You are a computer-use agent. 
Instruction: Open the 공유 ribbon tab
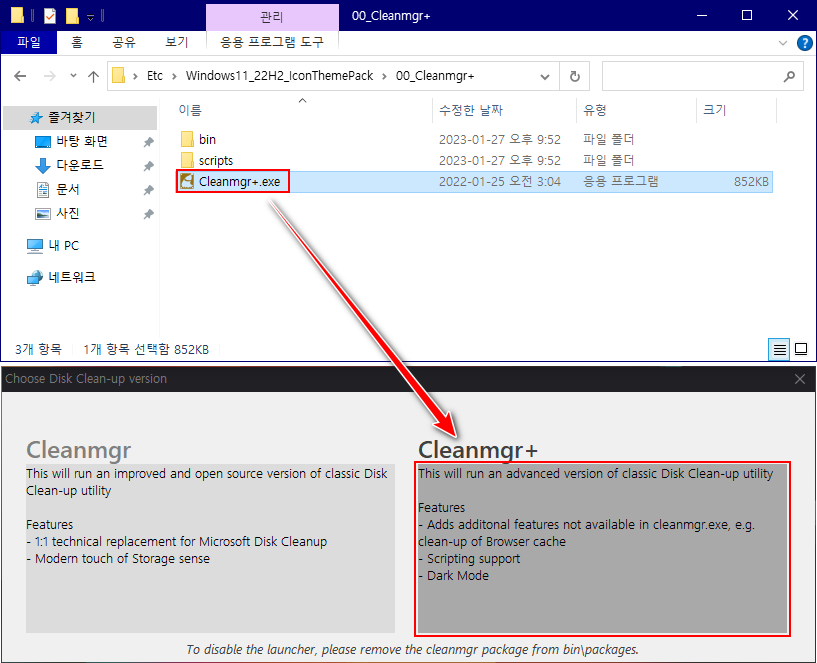(124, 42)
